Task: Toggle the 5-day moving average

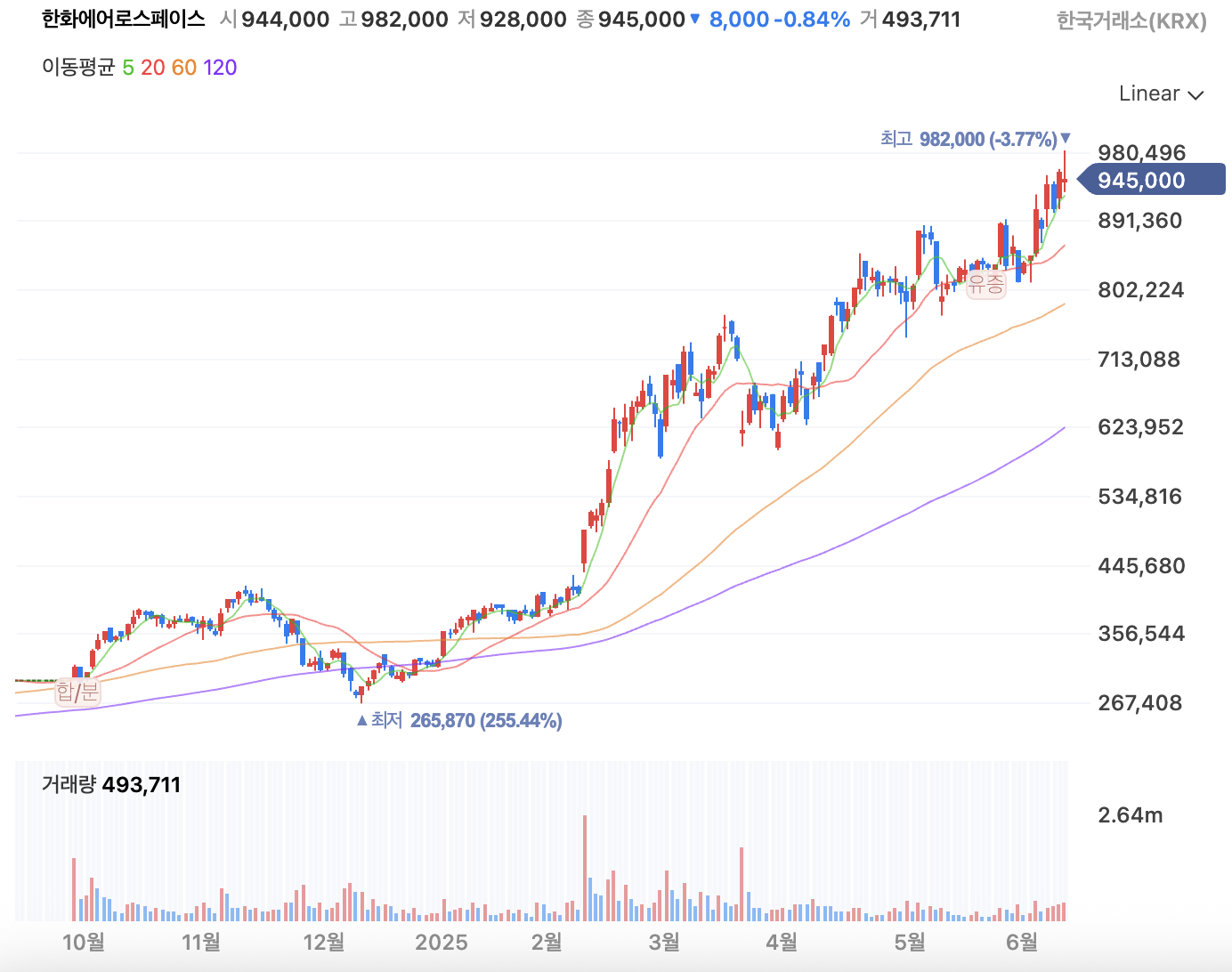Action: [x=128, y=68]
